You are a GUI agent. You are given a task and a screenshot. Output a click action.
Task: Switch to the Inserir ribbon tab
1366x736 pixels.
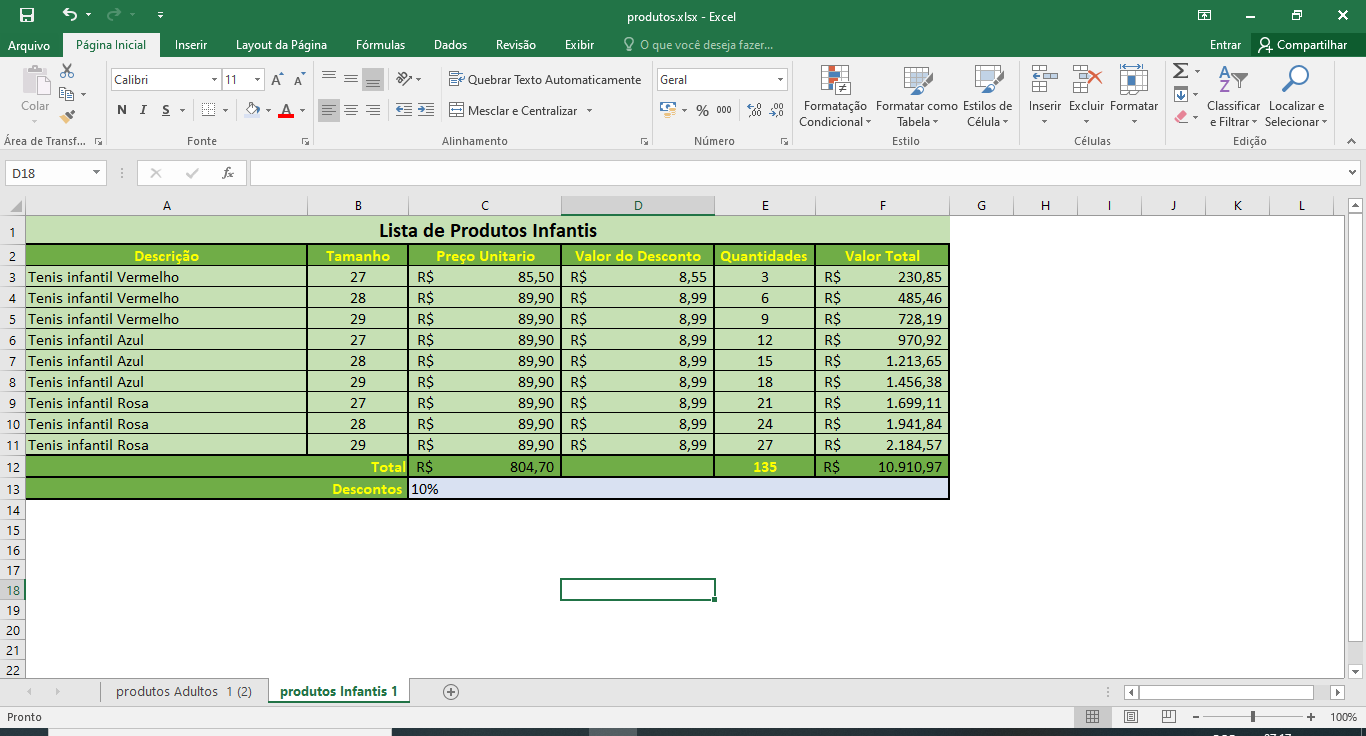click(191, 45)
